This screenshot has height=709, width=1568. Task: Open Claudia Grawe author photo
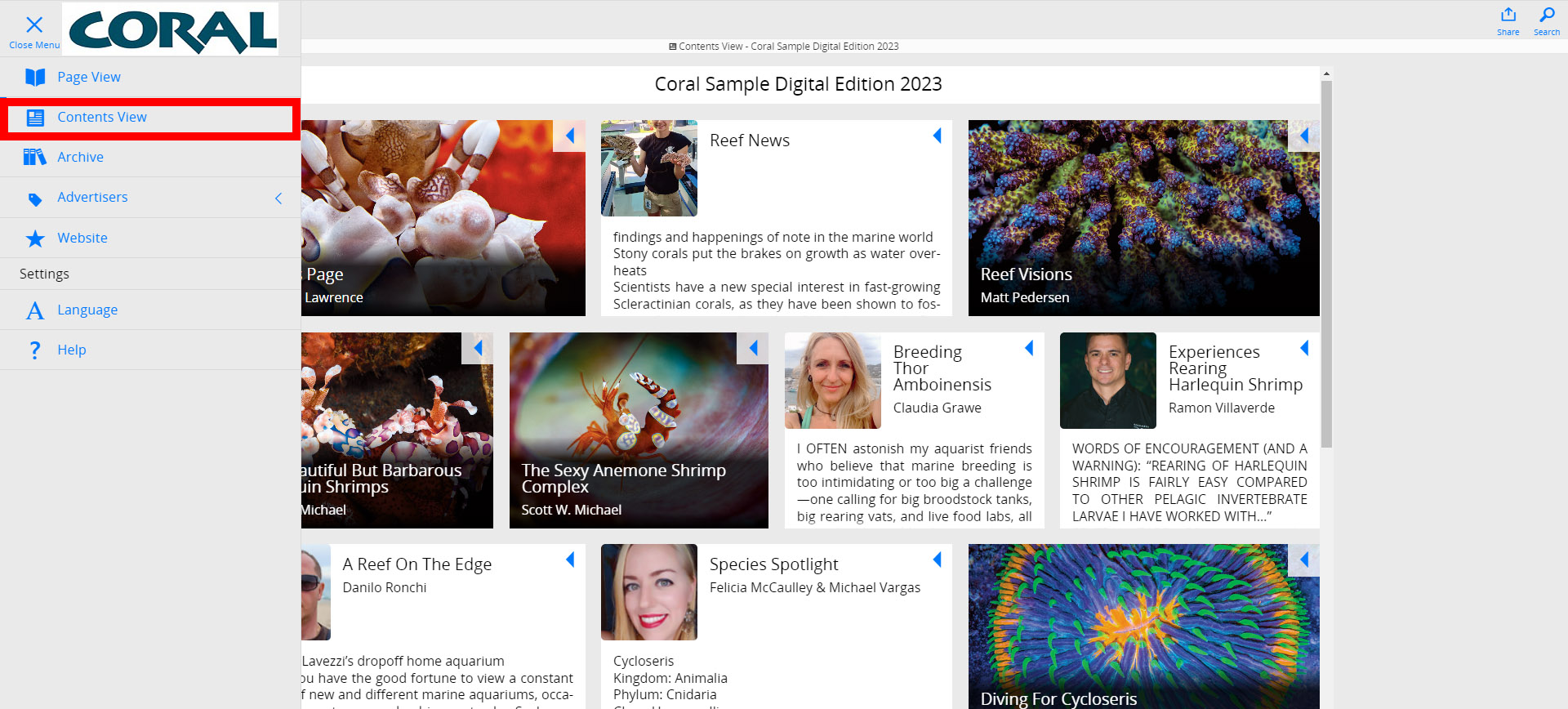(833, 381)
